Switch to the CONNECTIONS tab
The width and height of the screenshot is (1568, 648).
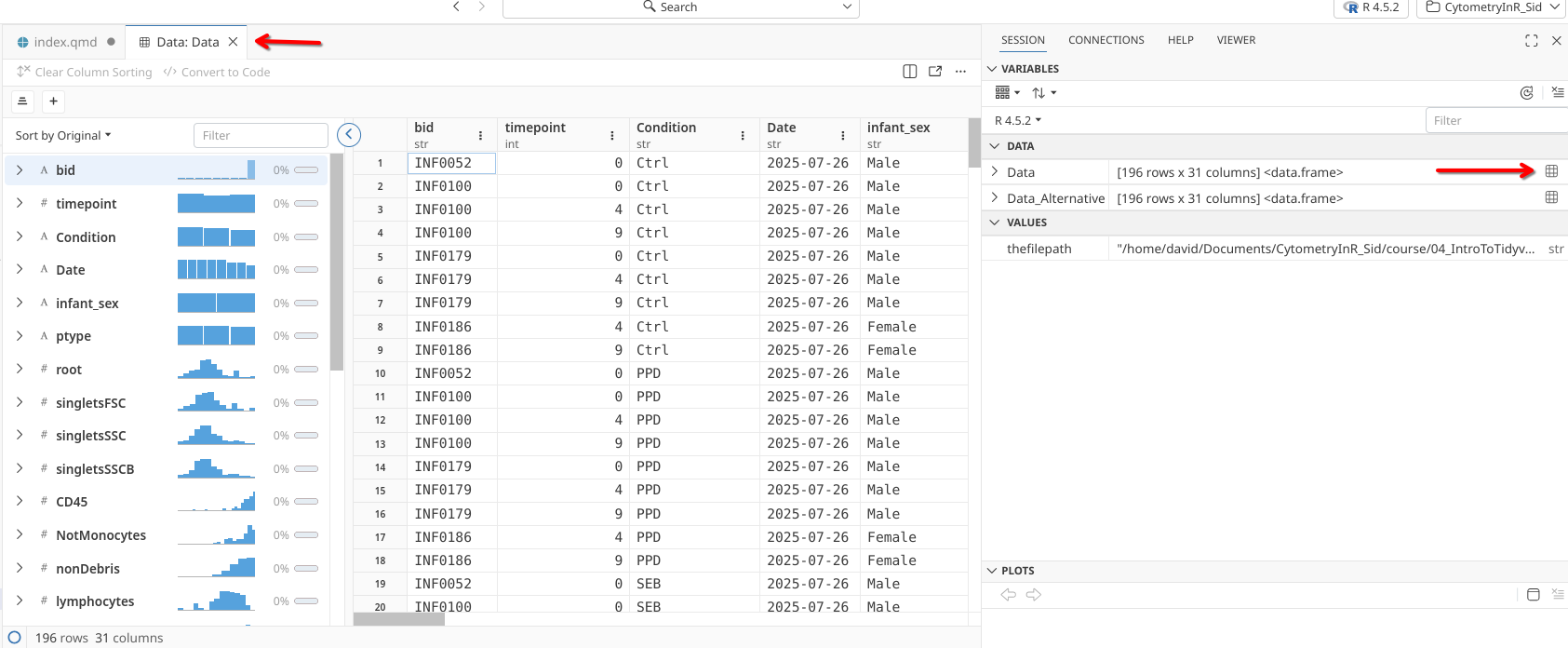[1106, 40]
